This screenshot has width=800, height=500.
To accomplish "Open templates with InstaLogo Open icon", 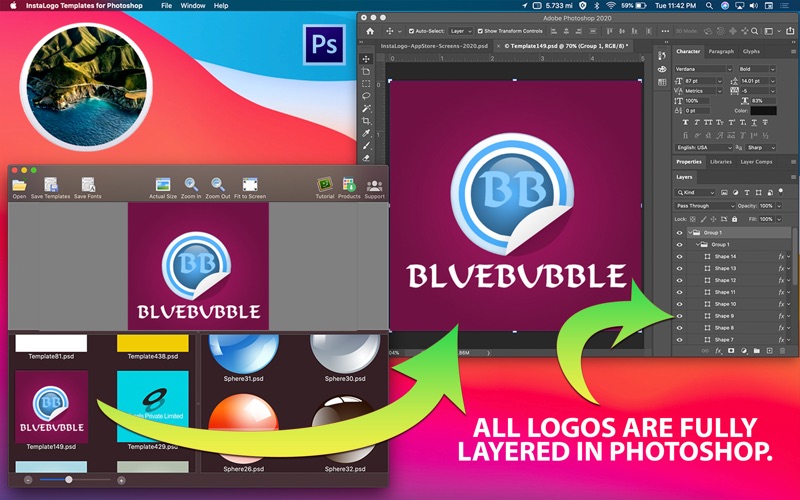I will tap(19, 188).
